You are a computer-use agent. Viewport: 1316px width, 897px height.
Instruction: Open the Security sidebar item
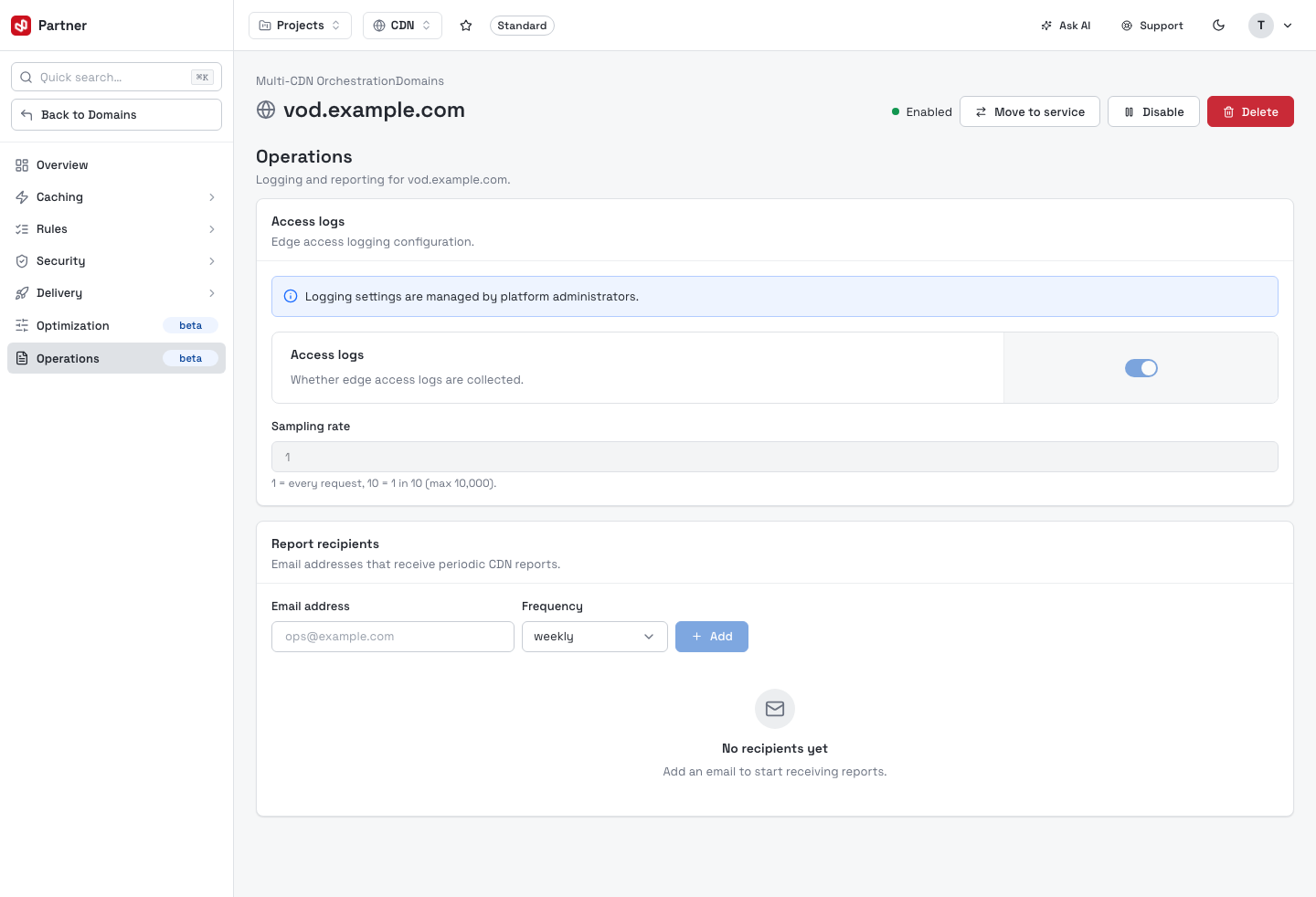click(x=116, y=261)
